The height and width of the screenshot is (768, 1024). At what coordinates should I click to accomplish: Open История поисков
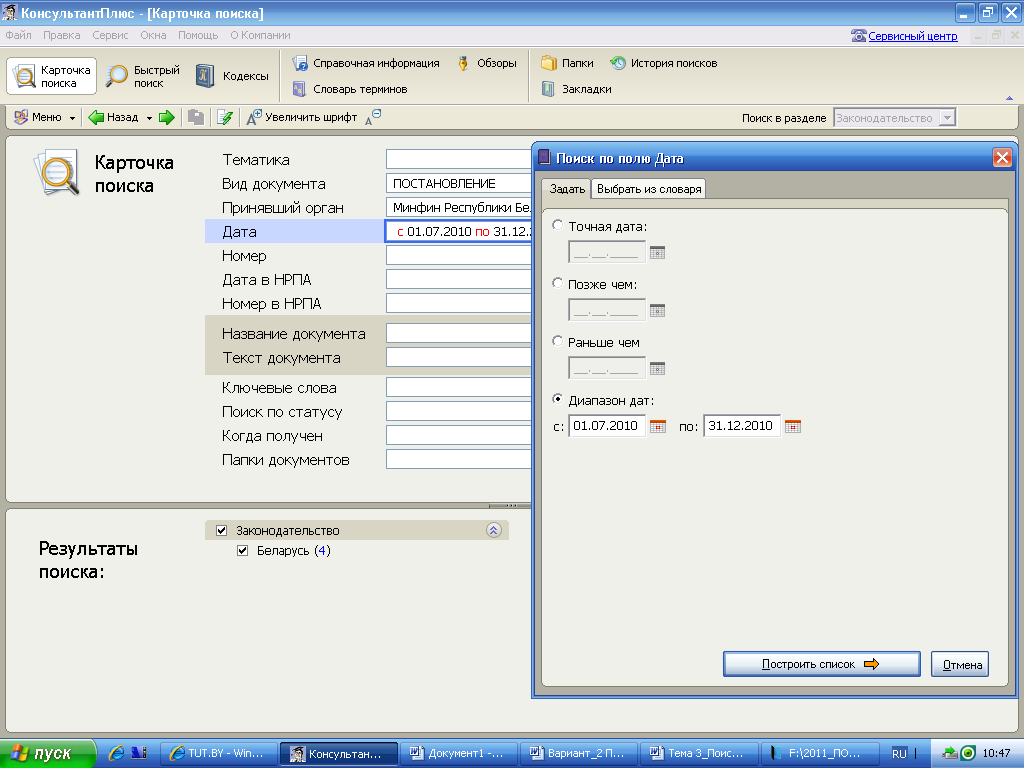[x=664, y=63]
